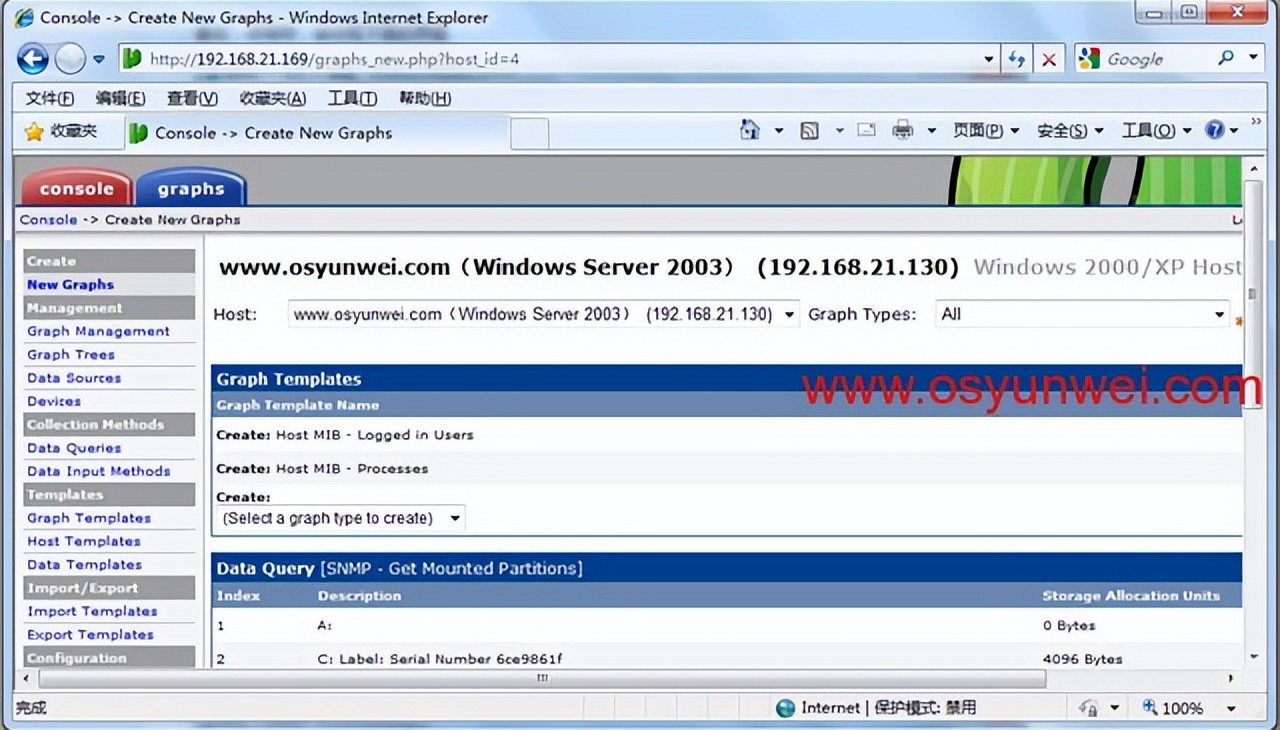Click the Print icon

click(904, 130)
